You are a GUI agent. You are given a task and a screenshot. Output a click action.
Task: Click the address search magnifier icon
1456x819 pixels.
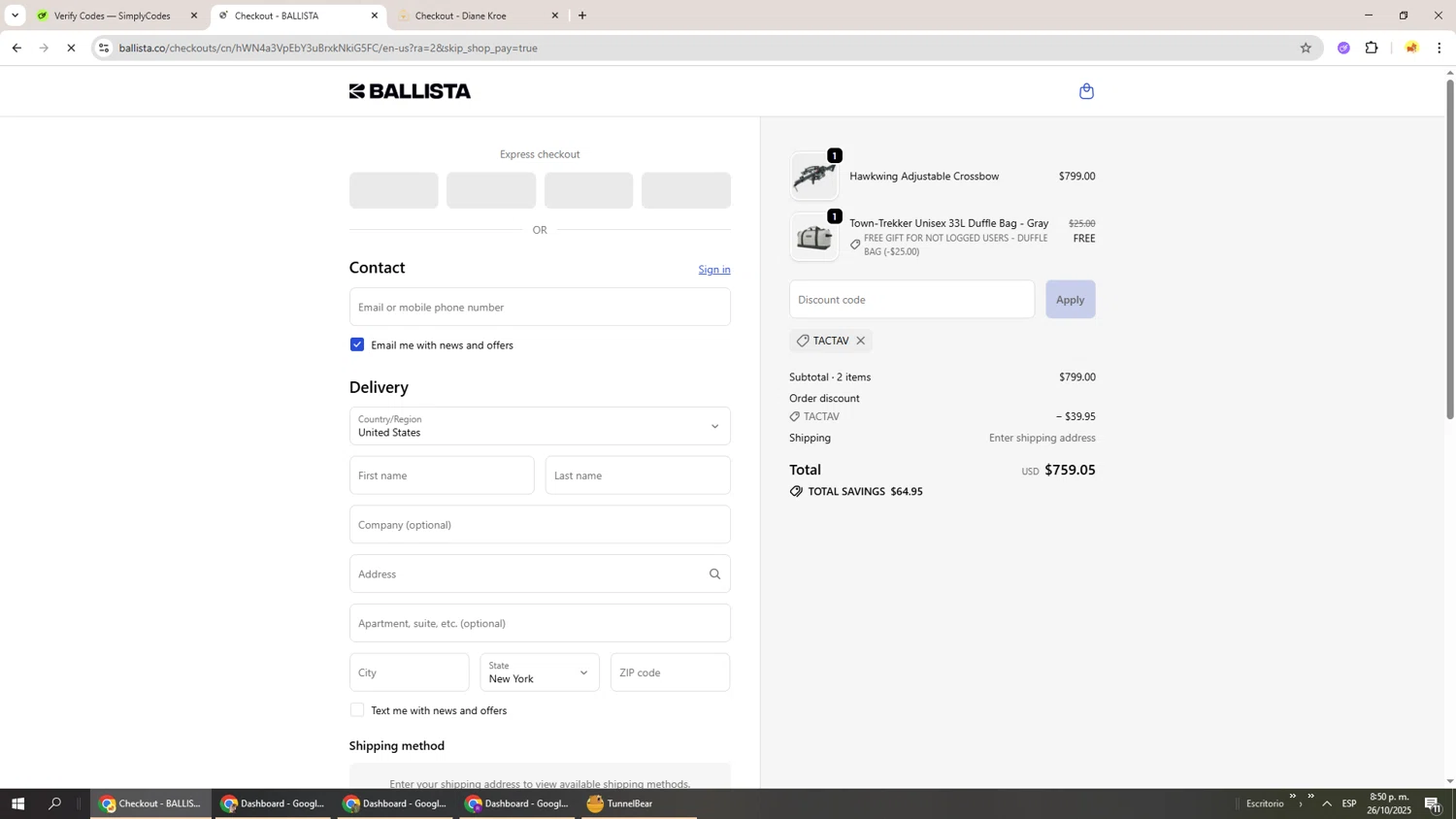[714, 574]
